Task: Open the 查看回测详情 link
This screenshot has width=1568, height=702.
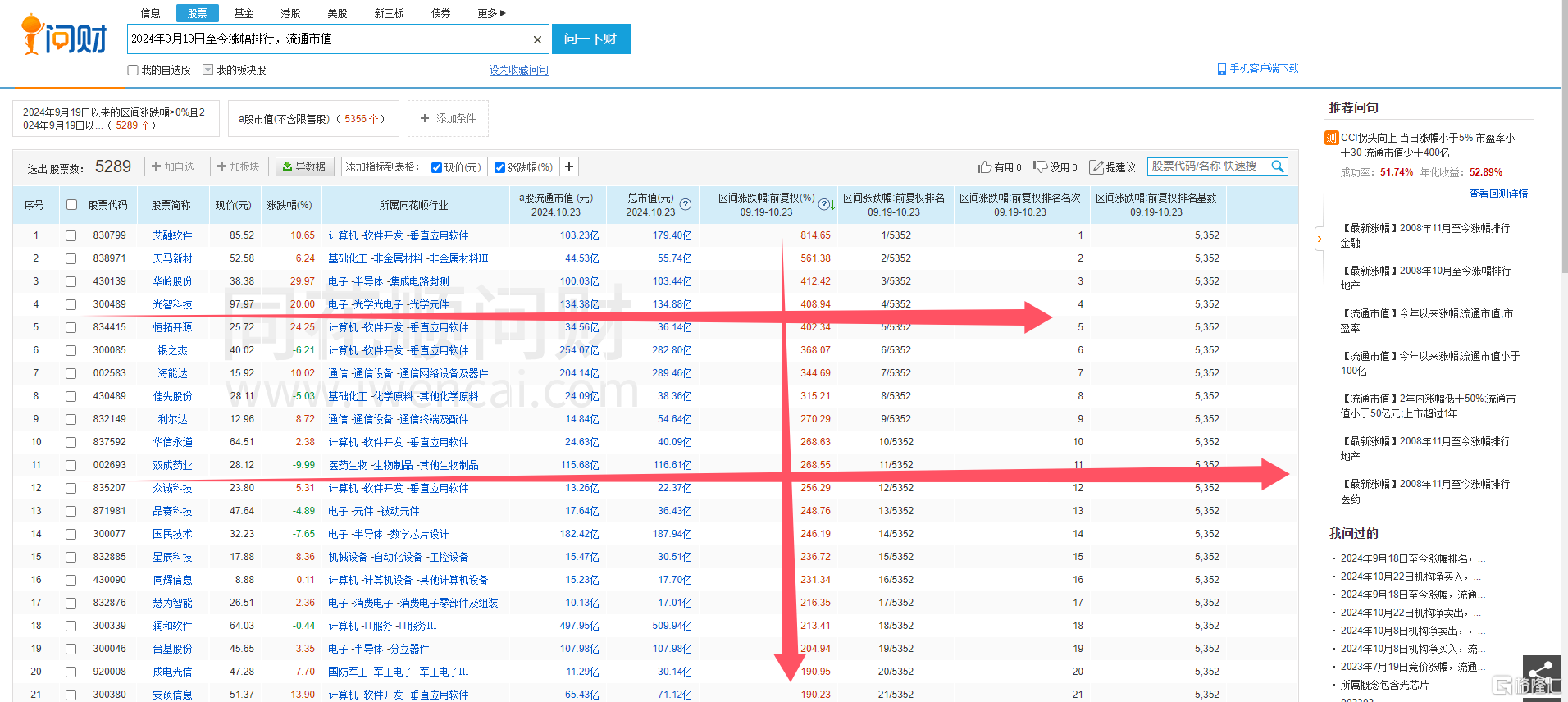Action: [x=1498, y=194]
